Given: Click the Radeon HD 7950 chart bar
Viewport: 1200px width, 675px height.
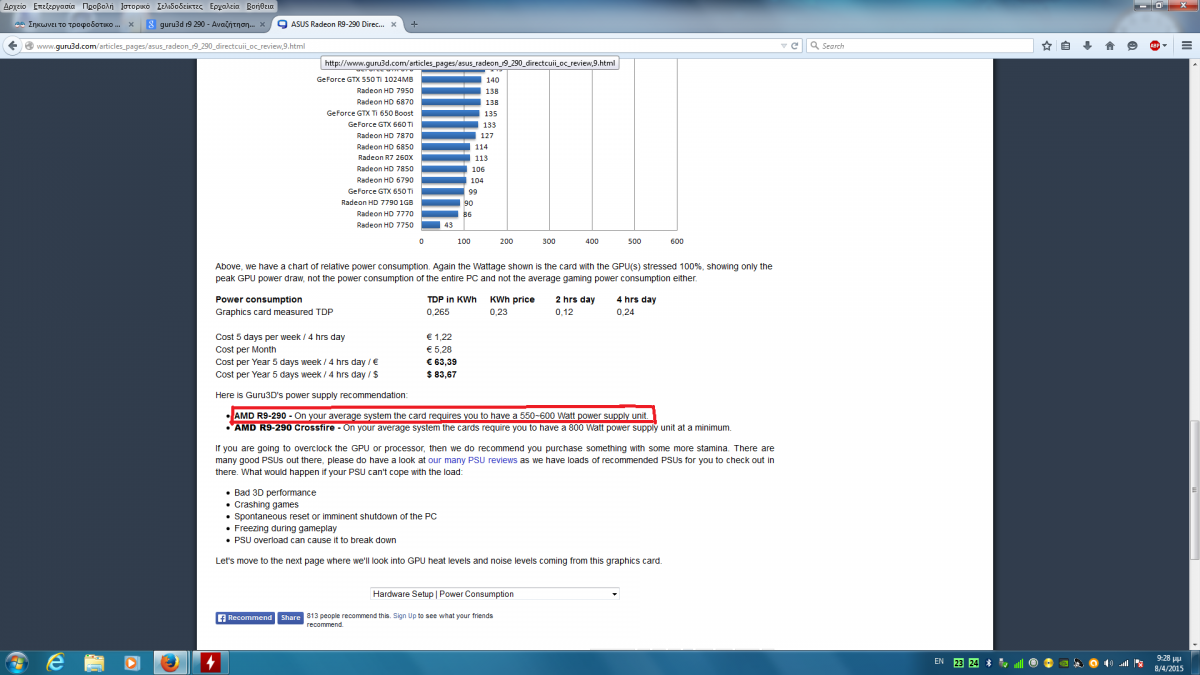Looking at the screenshot, I should 451,91.
